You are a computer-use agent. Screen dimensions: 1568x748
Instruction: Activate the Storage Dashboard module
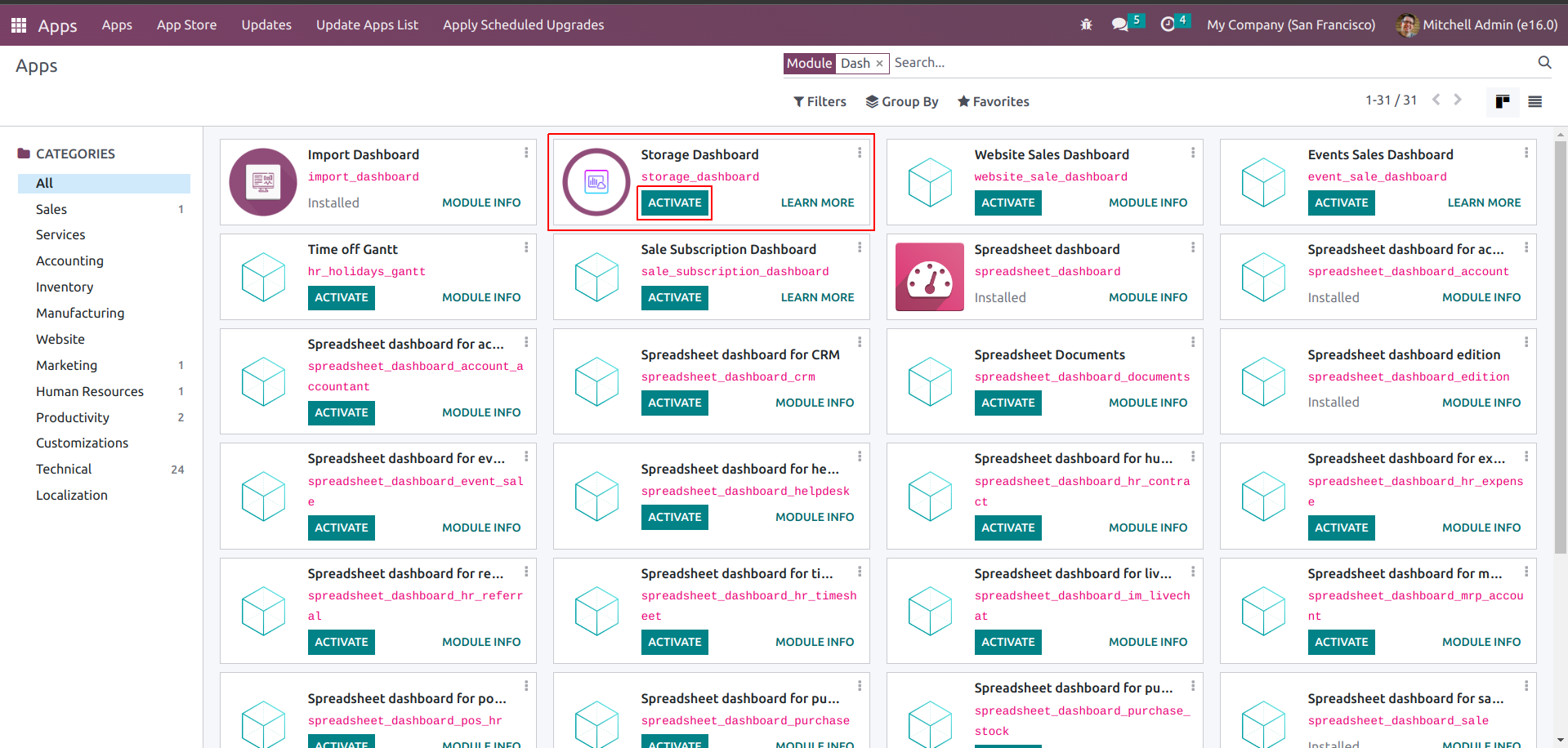coord(674,203)
